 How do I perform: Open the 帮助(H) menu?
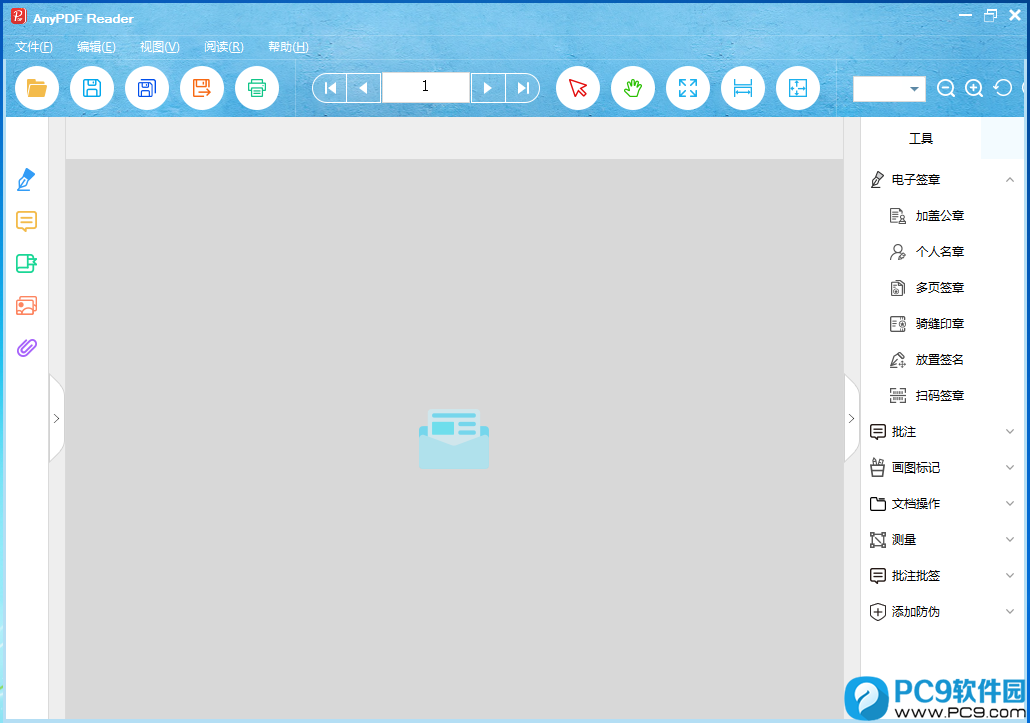288,47
